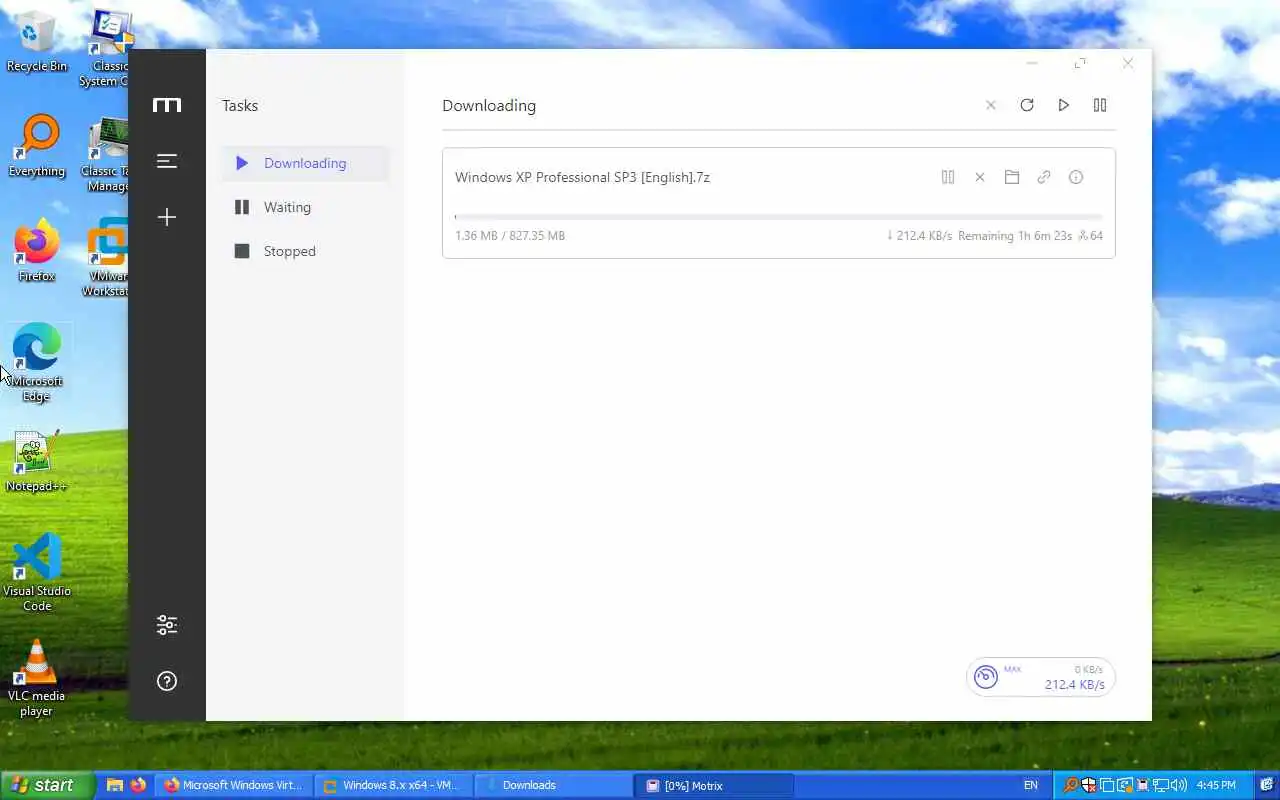Select VLC media player desktop icon

tap(36, 678)
